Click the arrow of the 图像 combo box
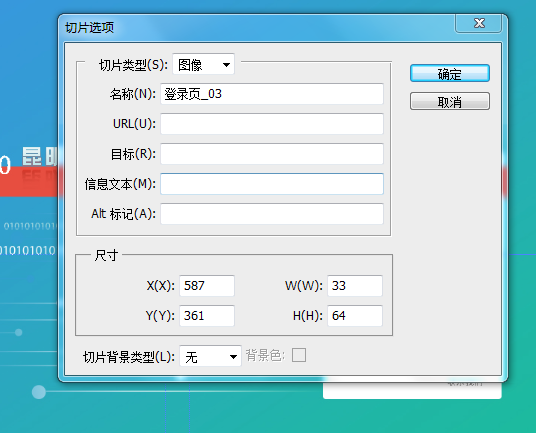This screenshot has height=433, width=536. (226, 65)
